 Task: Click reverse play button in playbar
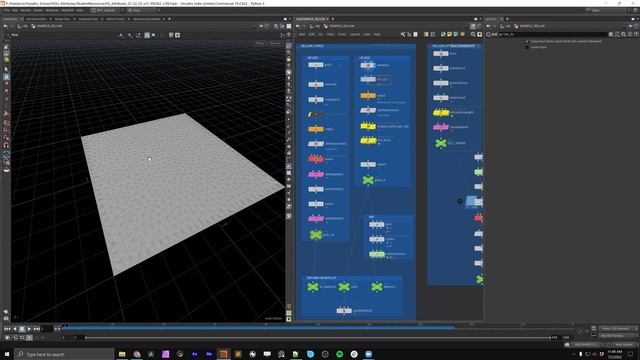15,329
